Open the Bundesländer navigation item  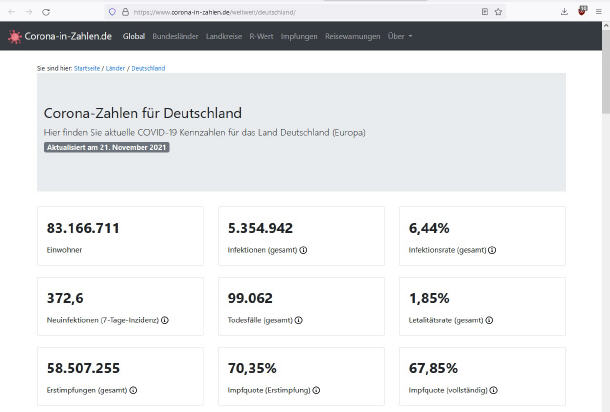(x=175, y=36)
